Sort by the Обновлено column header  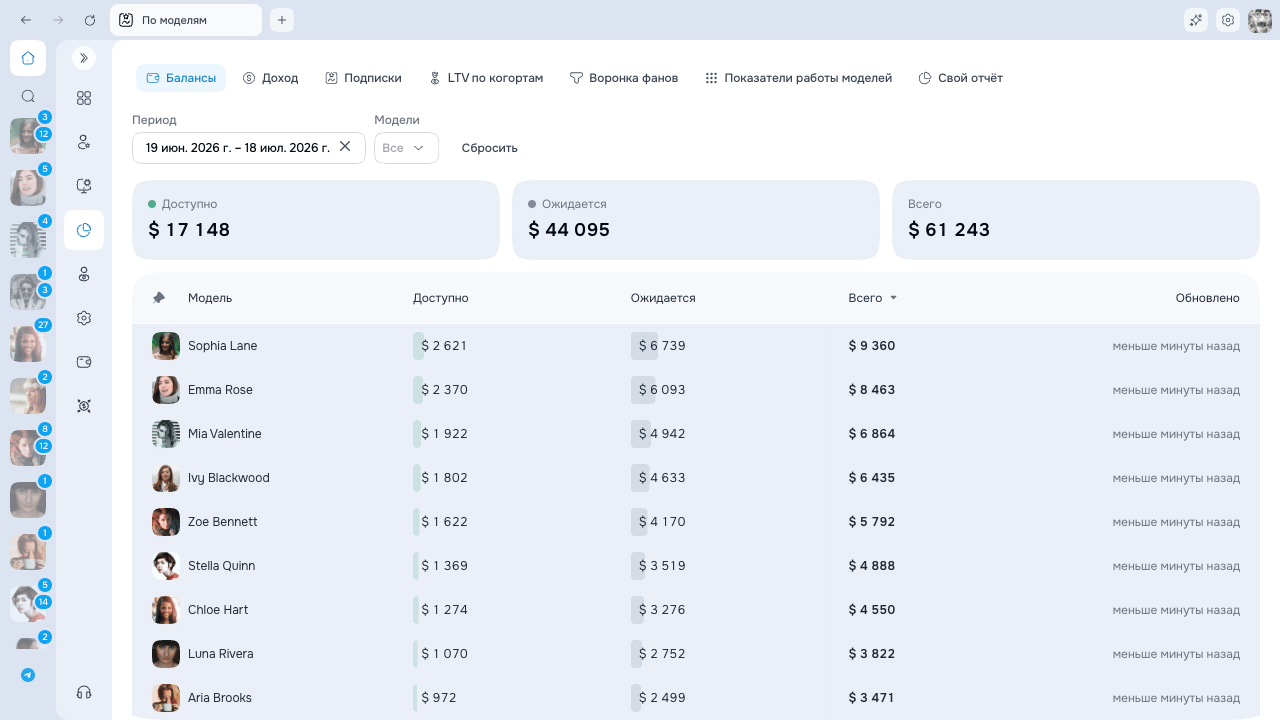pyautogui.click(x=1207, y=298)
